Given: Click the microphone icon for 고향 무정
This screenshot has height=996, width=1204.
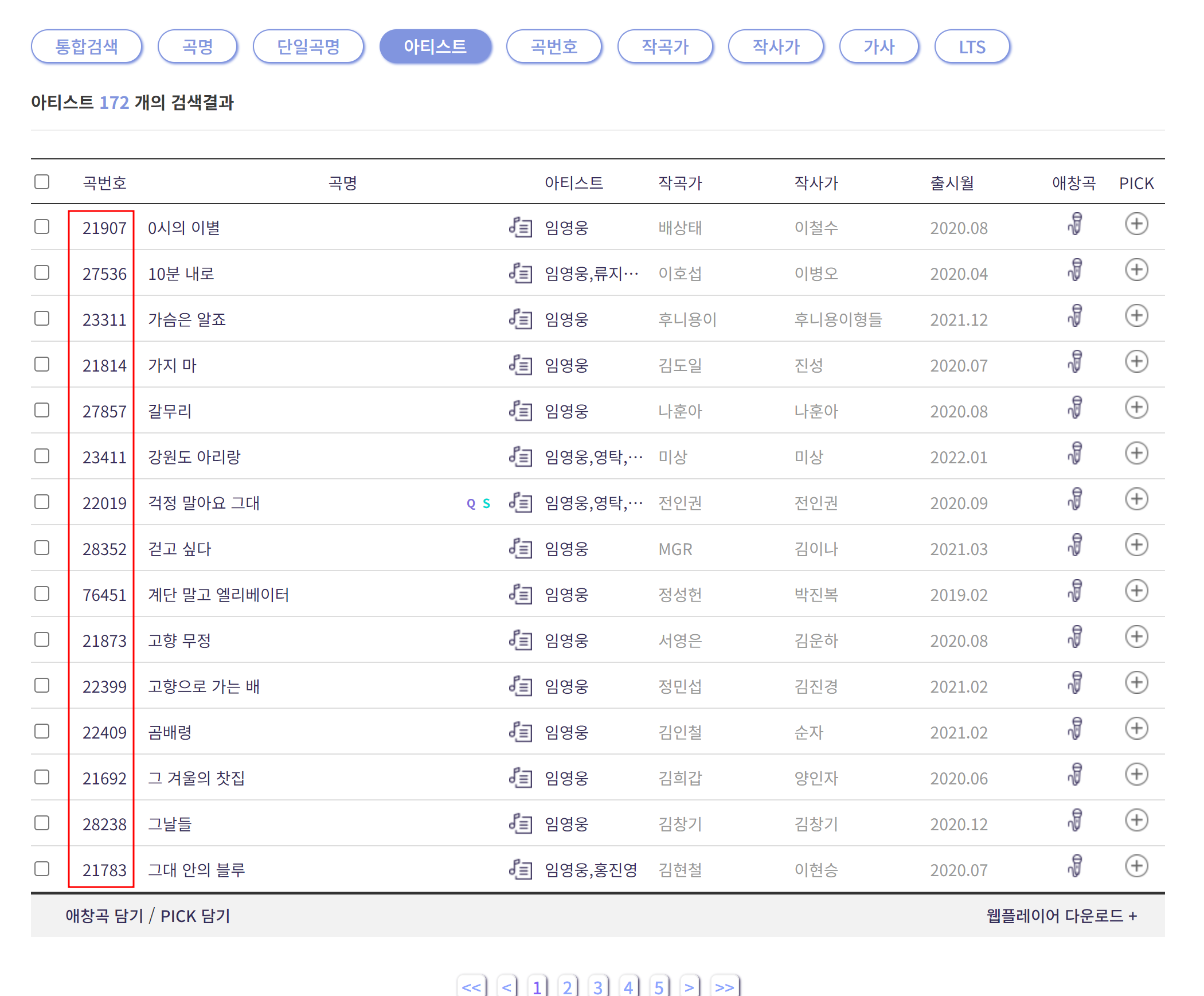Looking at the screenshot, I should [1075, 638].
